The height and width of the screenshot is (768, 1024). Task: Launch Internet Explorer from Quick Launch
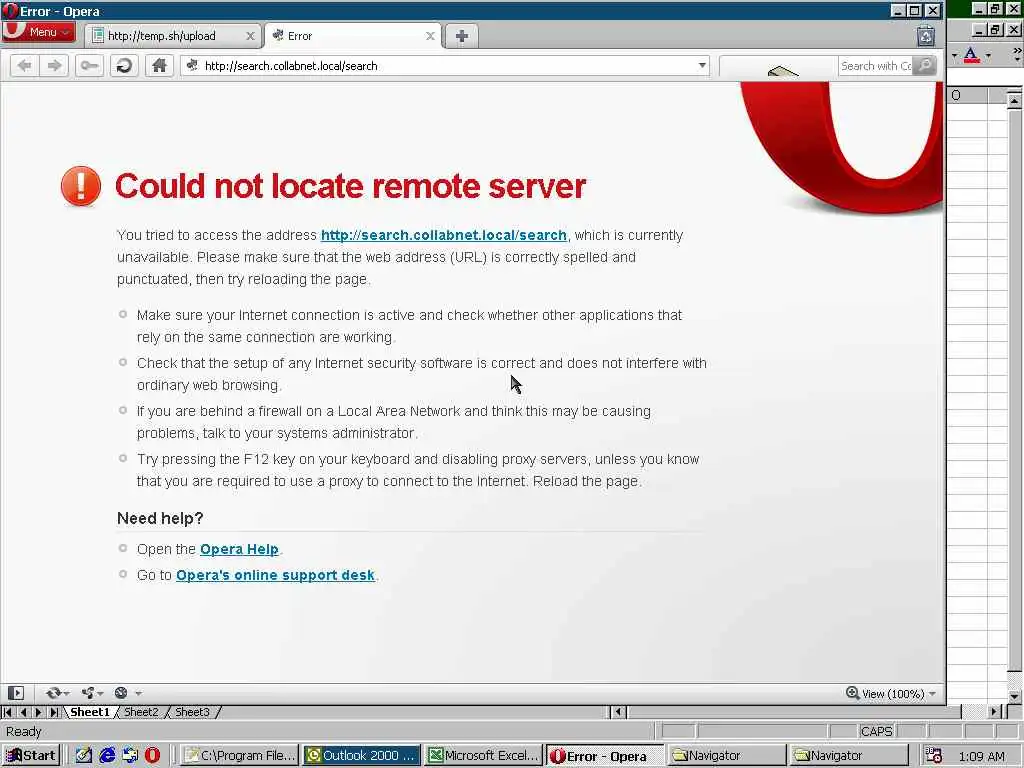(106, 756)
